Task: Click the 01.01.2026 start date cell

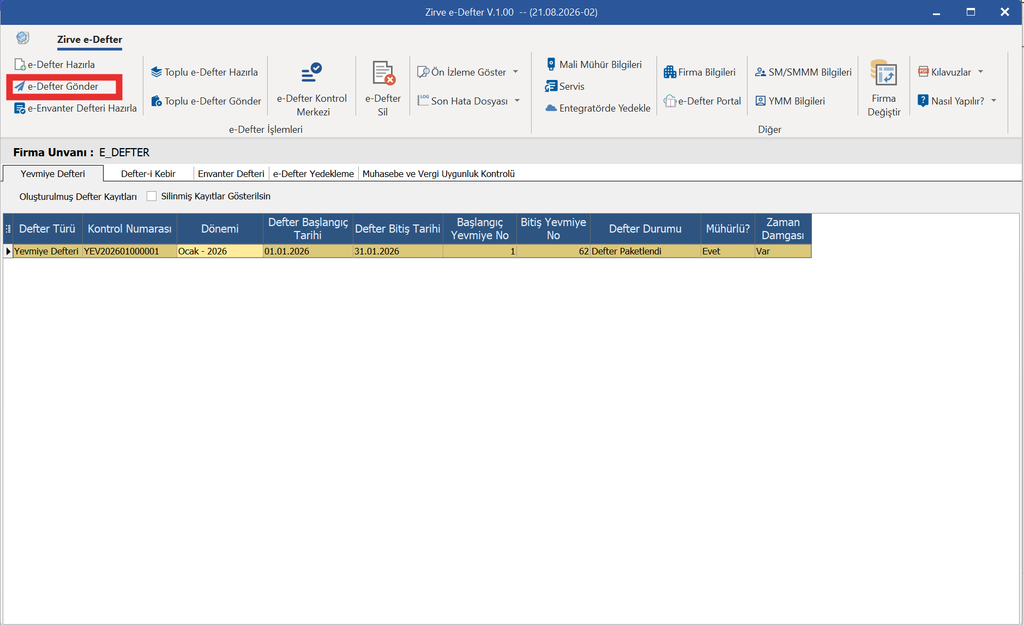Action: pyautogui.click(x=308, y=251)
